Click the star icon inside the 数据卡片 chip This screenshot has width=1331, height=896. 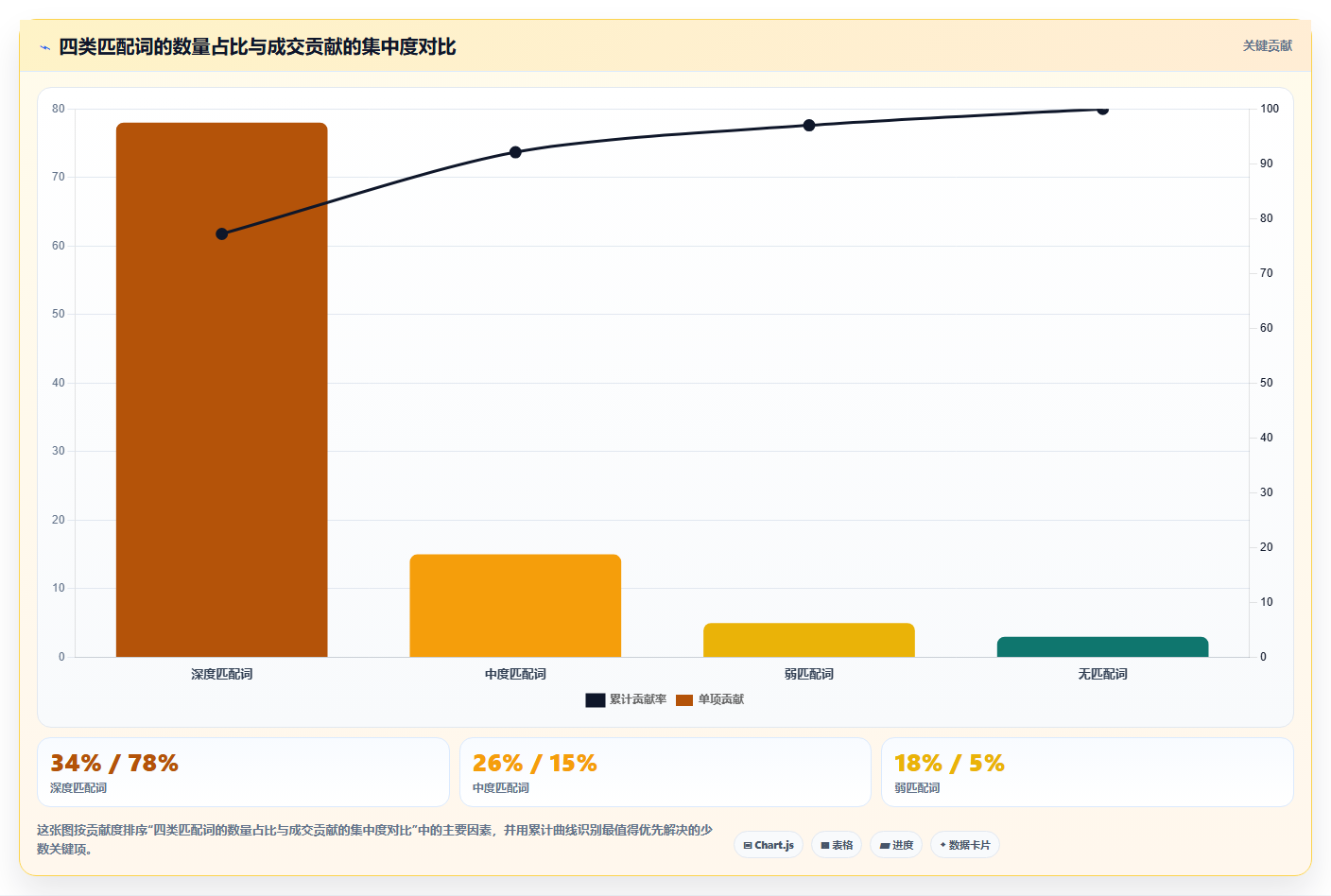[x=942, y=845]
